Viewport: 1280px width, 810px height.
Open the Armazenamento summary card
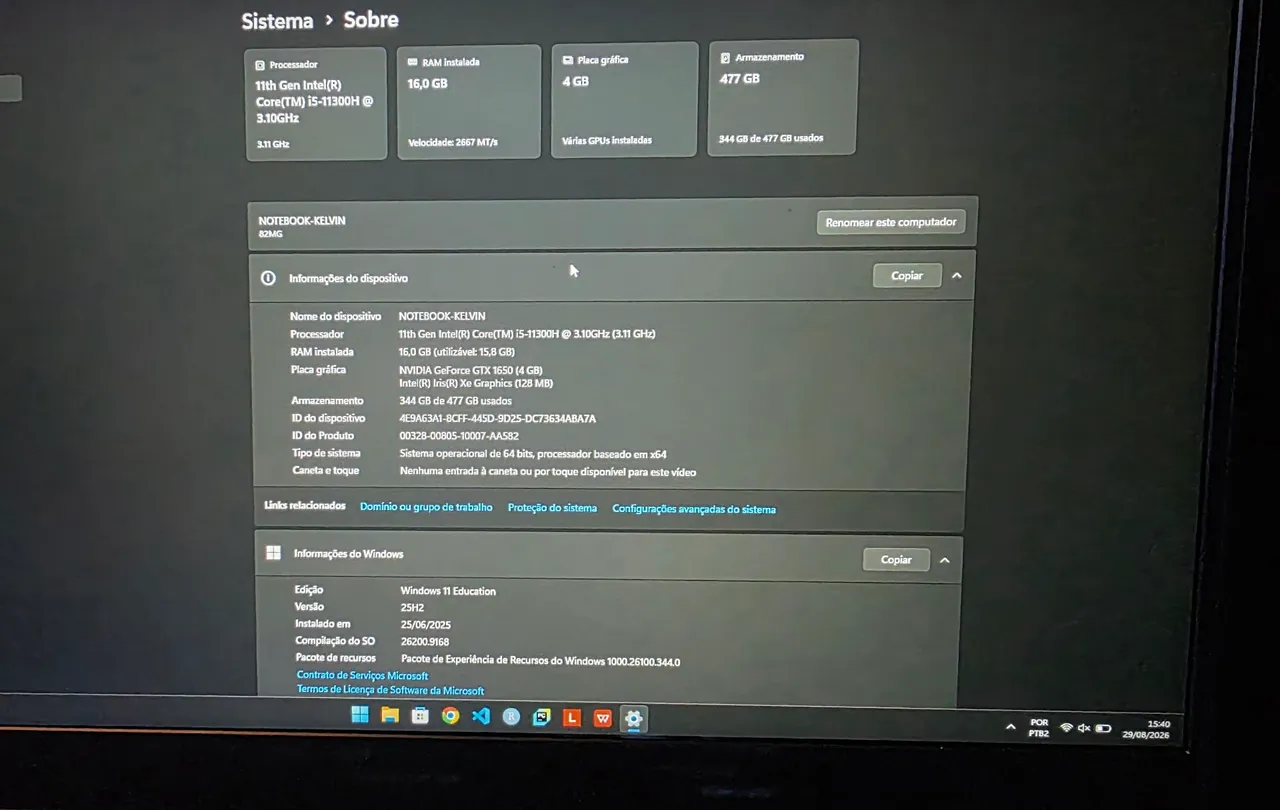(782, 97)
